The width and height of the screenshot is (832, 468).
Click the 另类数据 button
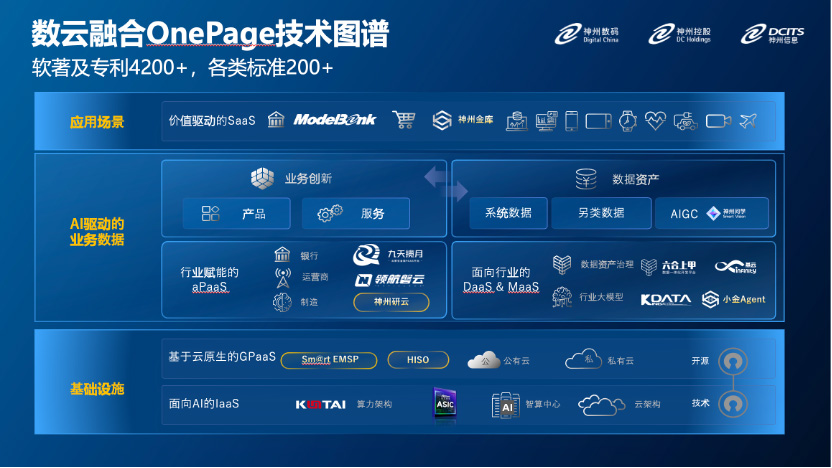click(601, 213)
